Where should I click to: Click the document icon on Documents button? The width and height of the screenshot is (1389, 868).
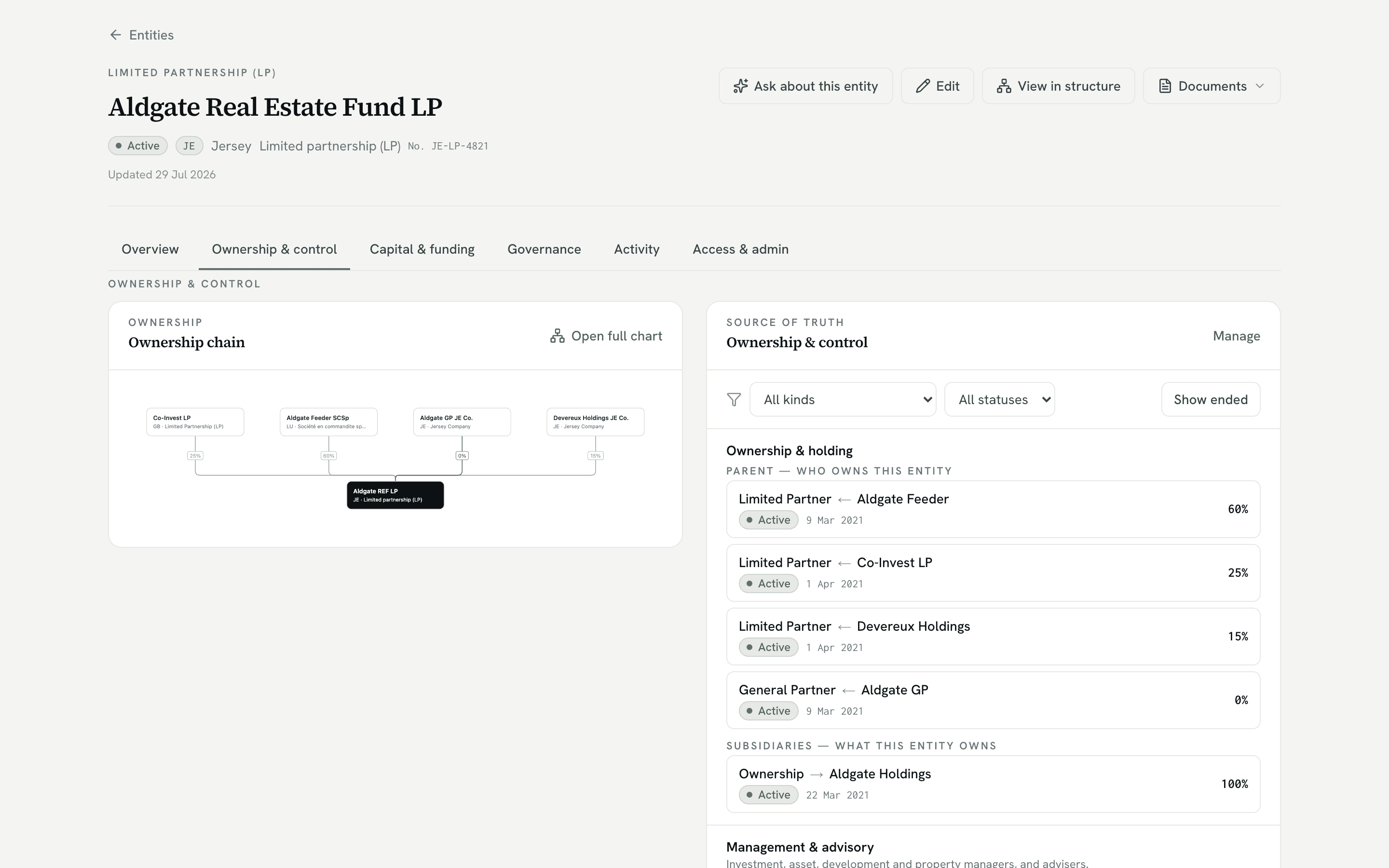click(x=1165, y=86)
